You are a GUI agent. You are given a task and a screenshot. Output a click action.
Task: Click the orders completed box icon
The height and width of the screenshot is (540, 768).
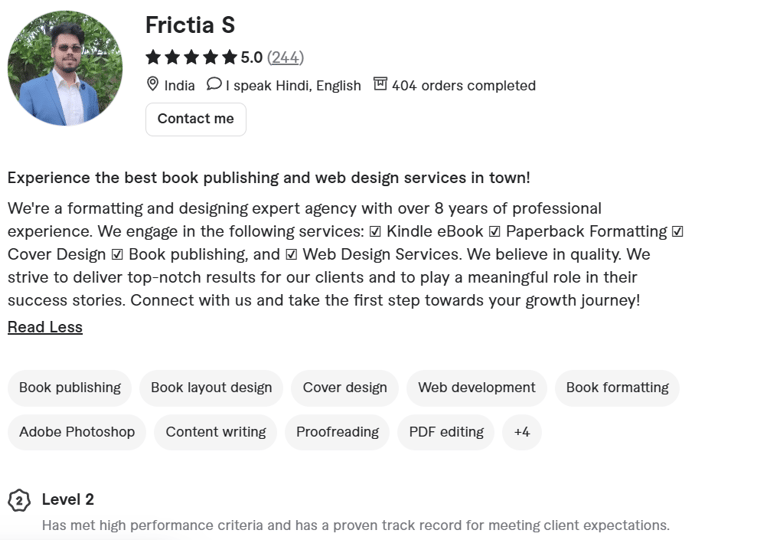click(380, 84)
